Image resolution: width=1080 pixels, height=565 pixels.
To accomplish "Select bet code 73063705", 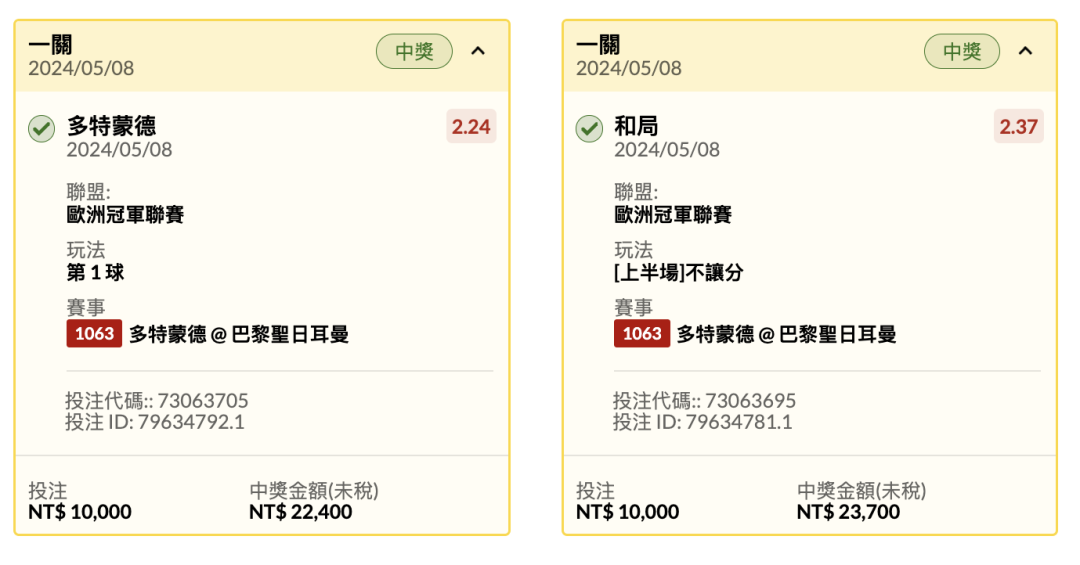I will pos(203,400).
